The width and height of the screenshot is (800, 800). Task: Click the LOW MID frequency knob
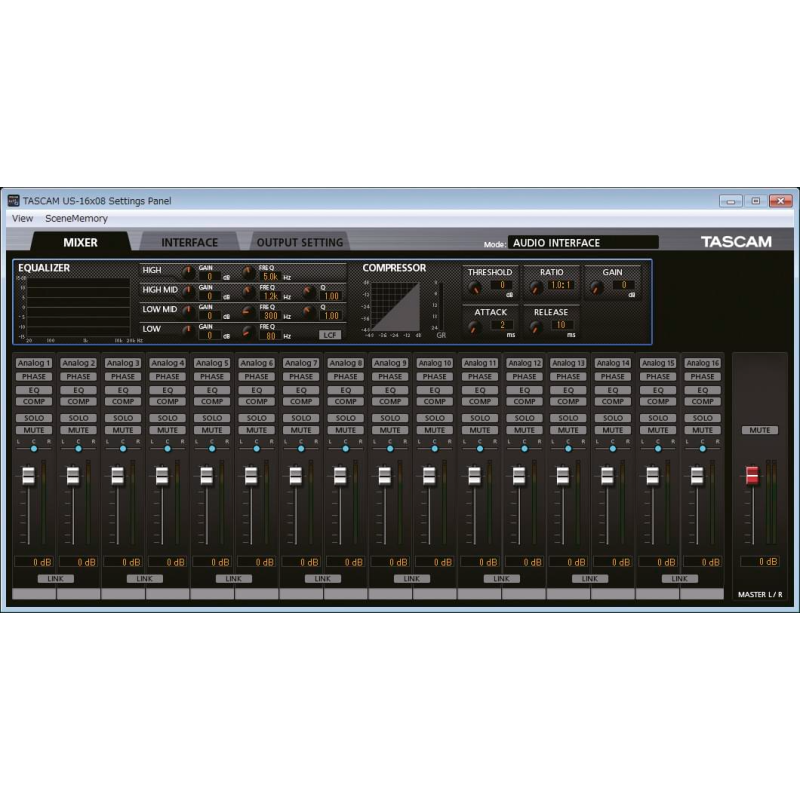tap(248, 312)
